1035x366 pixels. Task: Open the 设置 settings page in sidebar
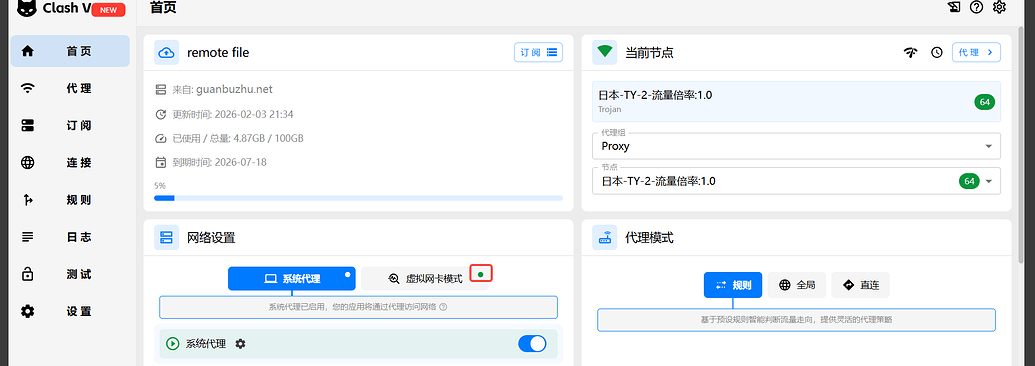[70, 311]
